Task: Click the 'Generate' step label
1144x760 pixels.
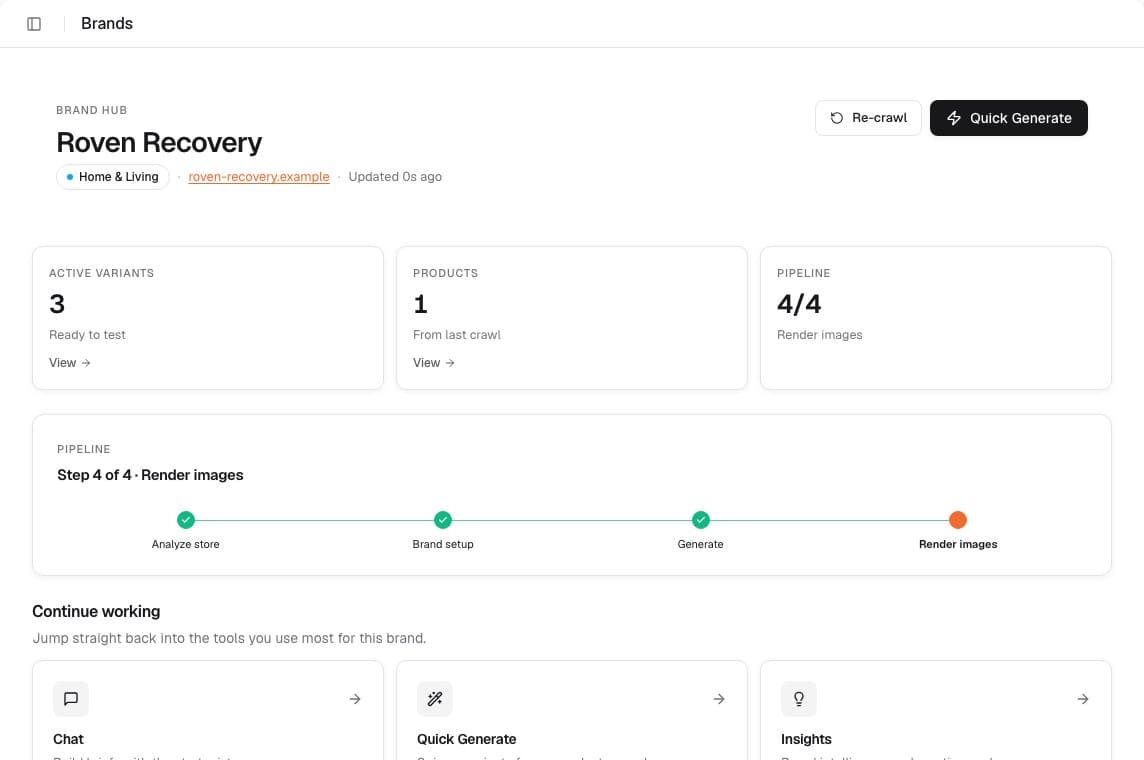Action: coord(700,544)
